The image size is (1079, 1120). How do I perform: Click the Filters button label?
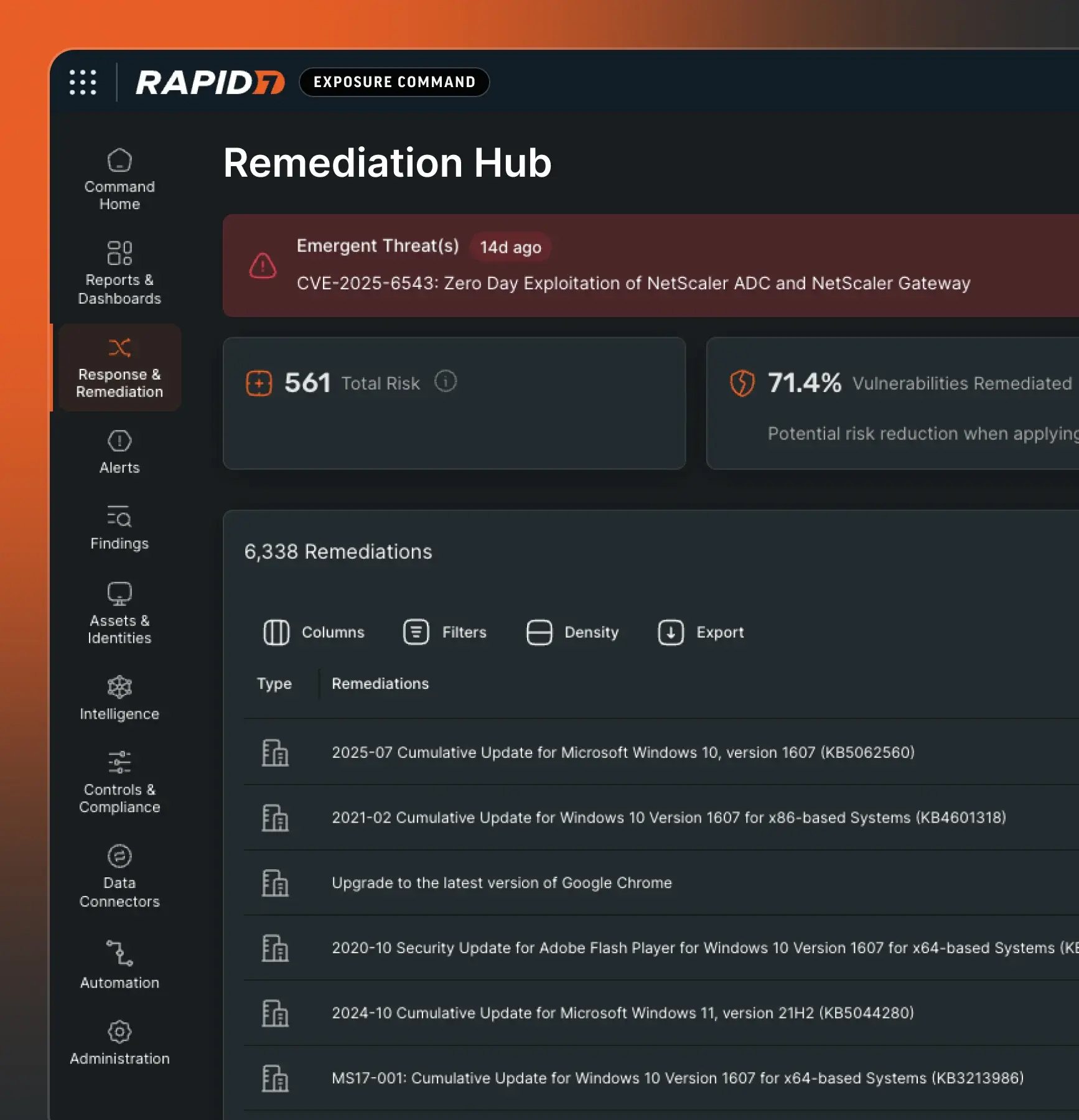point(464,632)
